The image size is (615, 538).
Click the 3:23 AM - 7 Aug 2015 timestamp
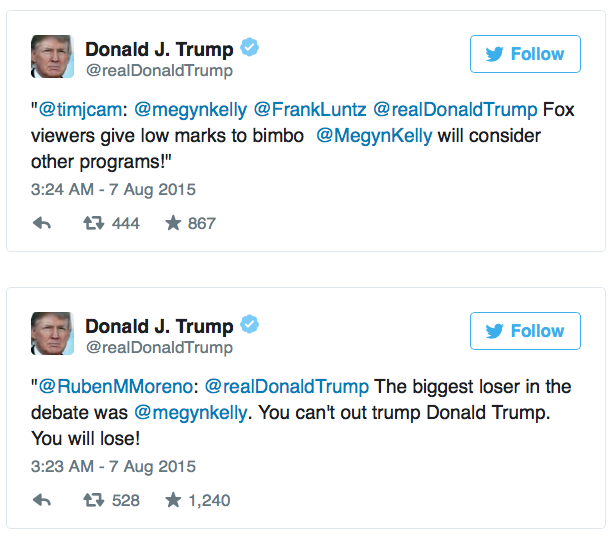(113, 466)
